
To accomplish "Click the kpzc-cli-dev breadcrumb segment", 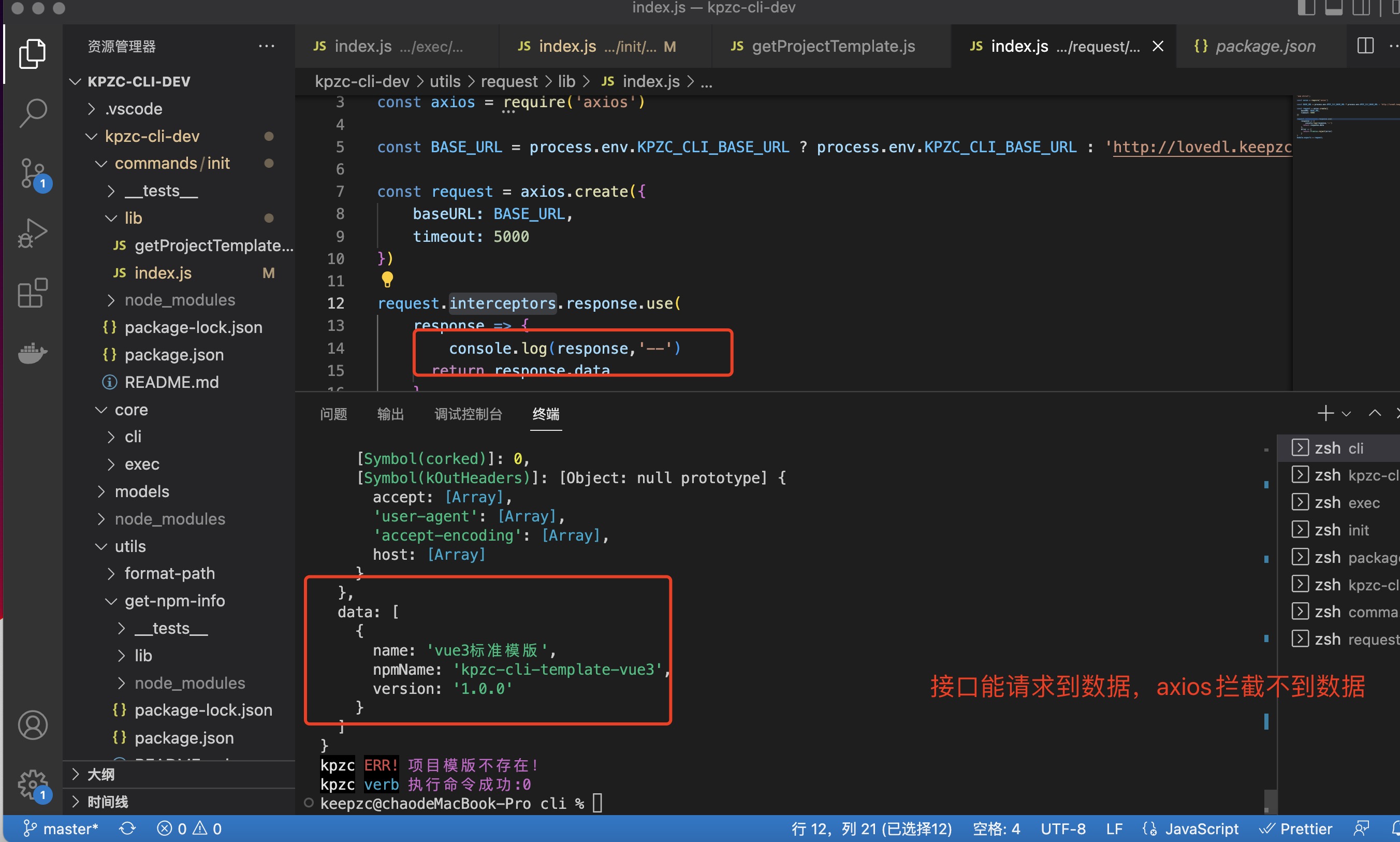I will (362, 81).
